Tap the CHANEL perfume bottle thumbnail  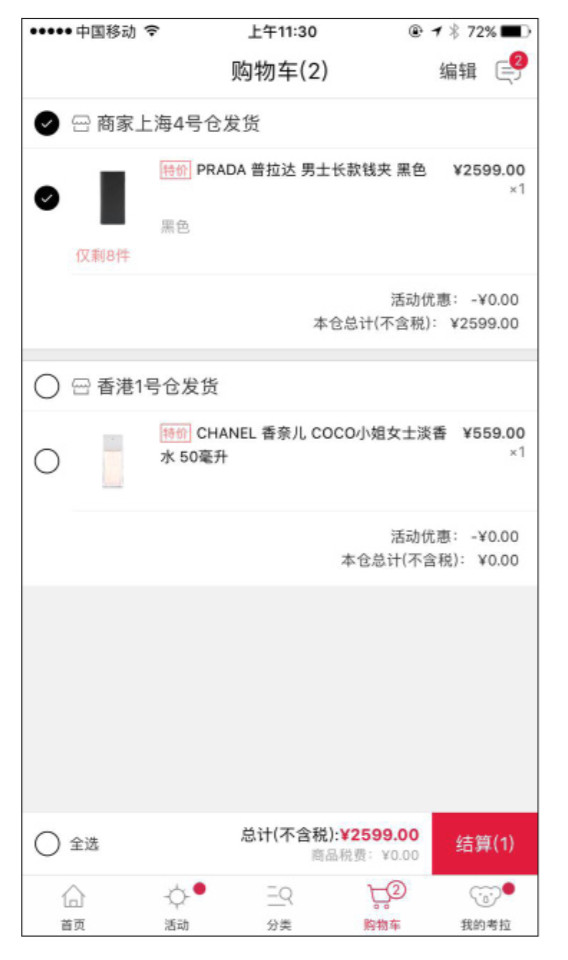click(x=113, y=461)
